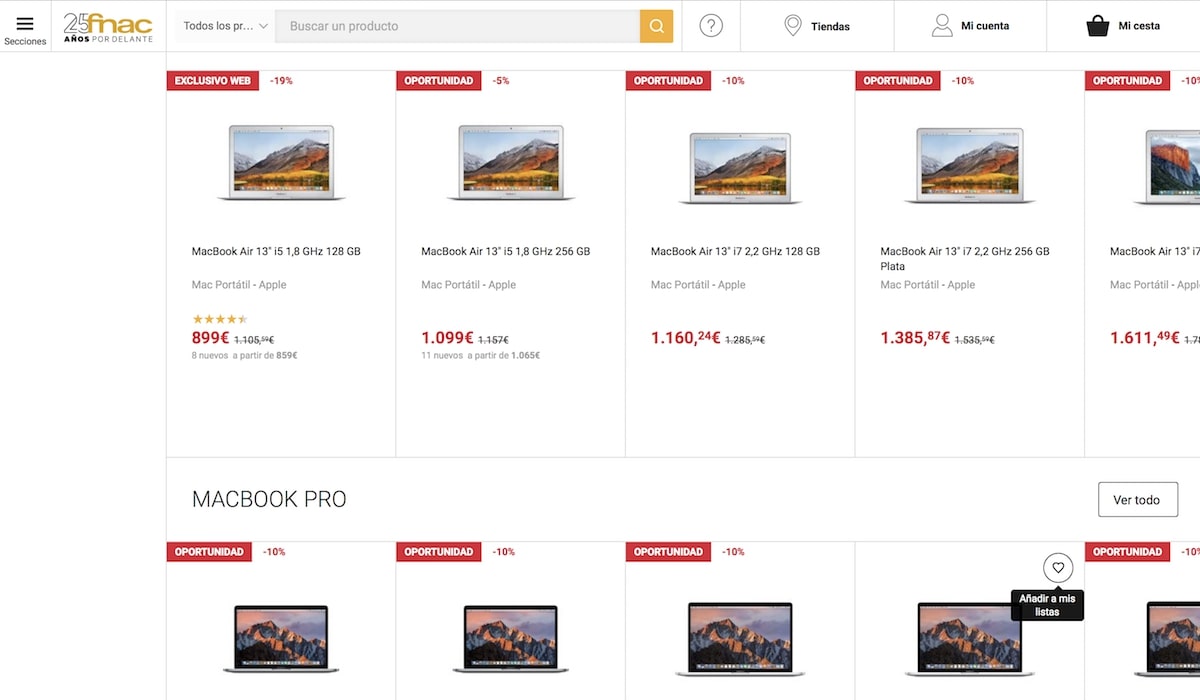This screenshot has height=700, width=1200.
Task: Open MacBook Air 13" i5 1,8 GHz 256 GB
Action: [505, 252]
